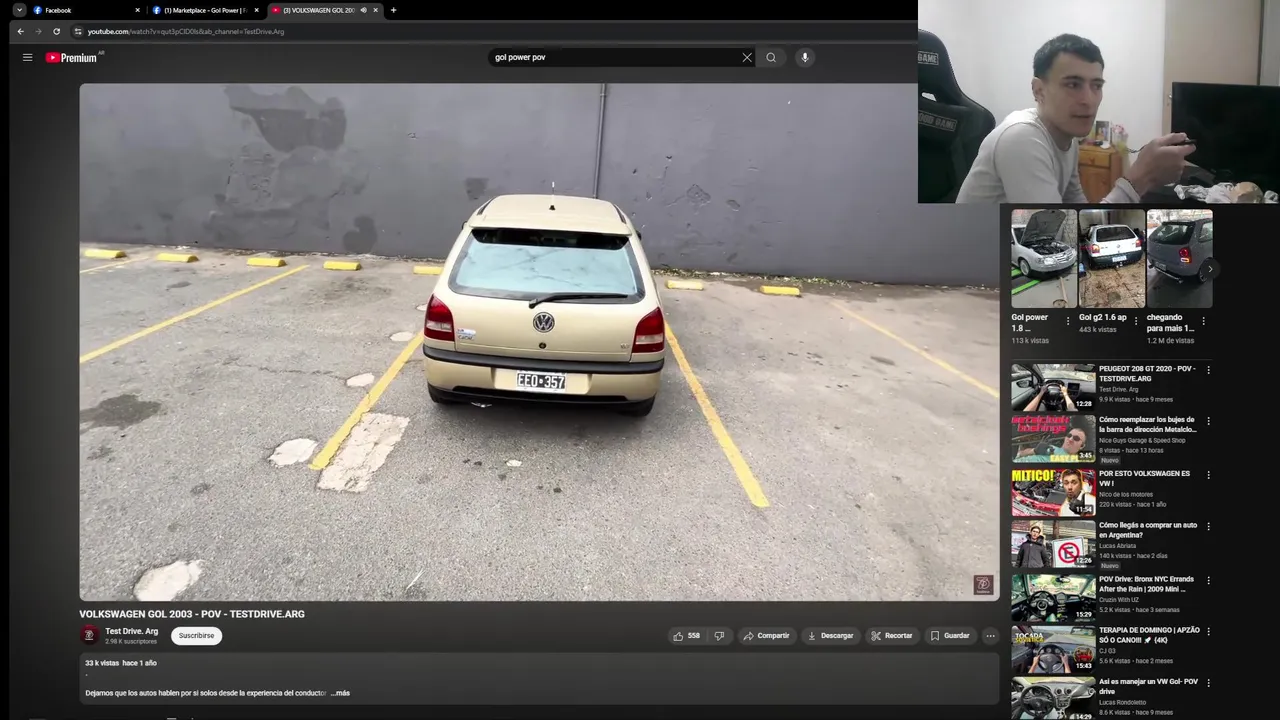Open site information icon in address bar
This screenshot has height=720, width=1280.
coord(78,31)
